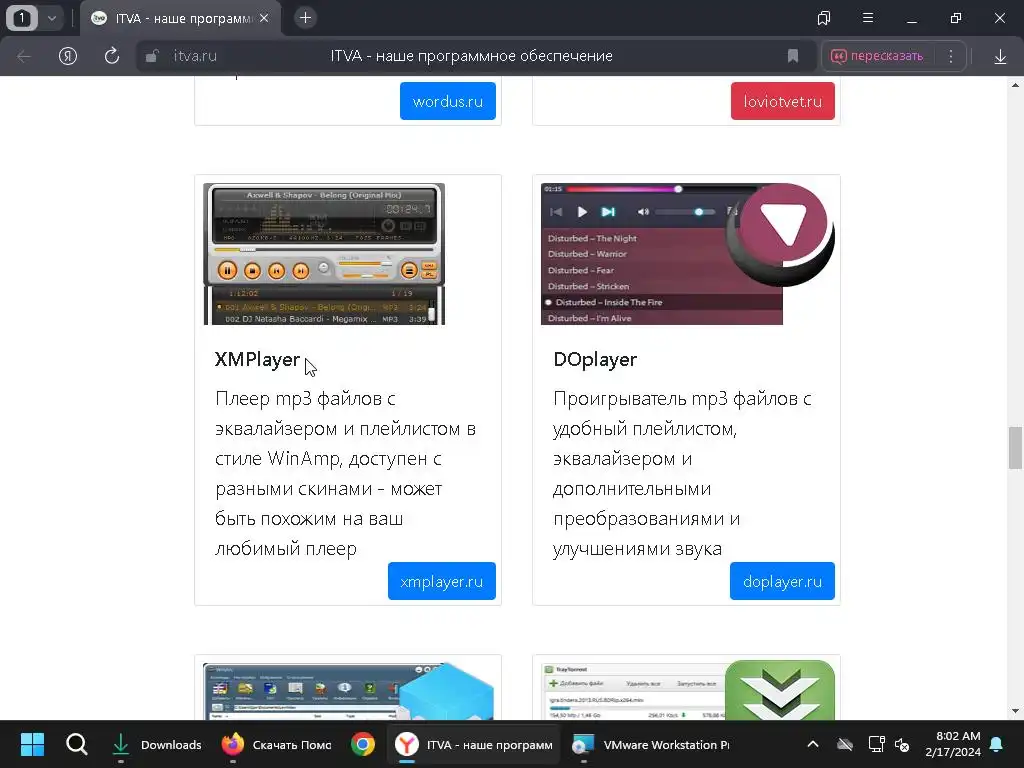
Task: Click the DOplayer screenshot thumbnail
Action: click(x=687, y=254)
